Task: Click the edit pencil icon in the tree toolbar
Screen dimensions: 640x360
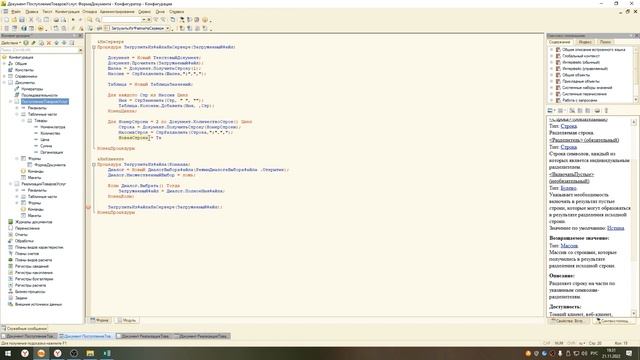Action: pyautogui.click(x=33, y=43)
